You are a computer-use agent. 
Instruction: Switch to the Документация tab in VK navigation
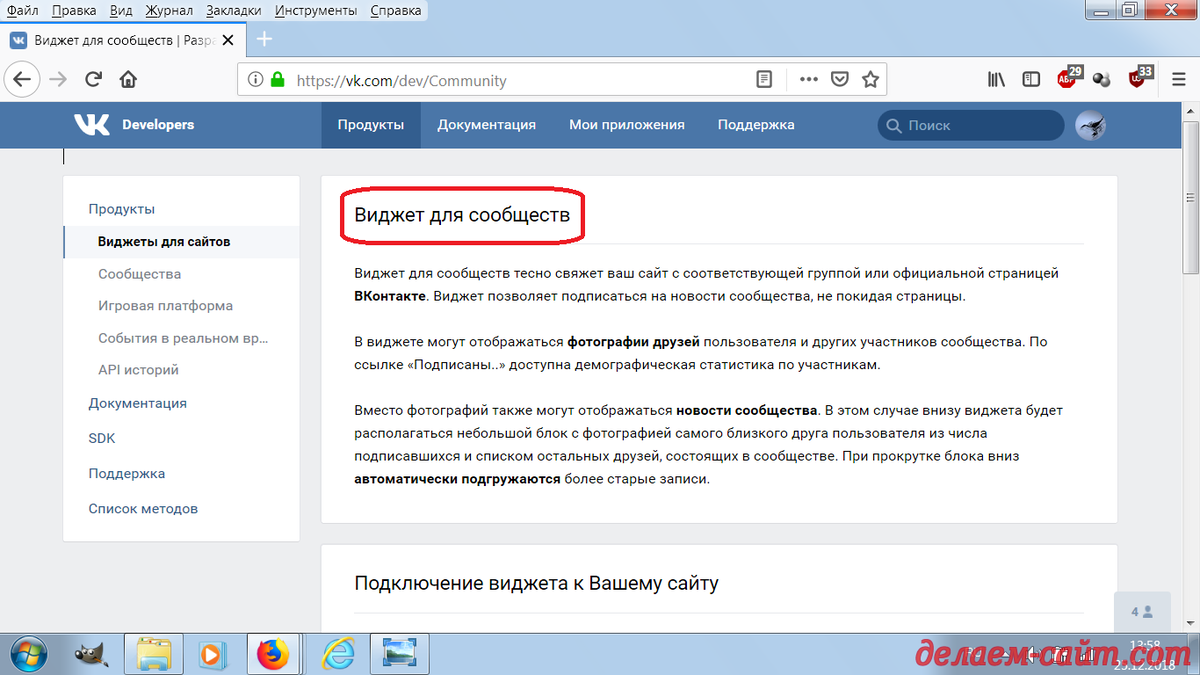(x=487, y=124)
